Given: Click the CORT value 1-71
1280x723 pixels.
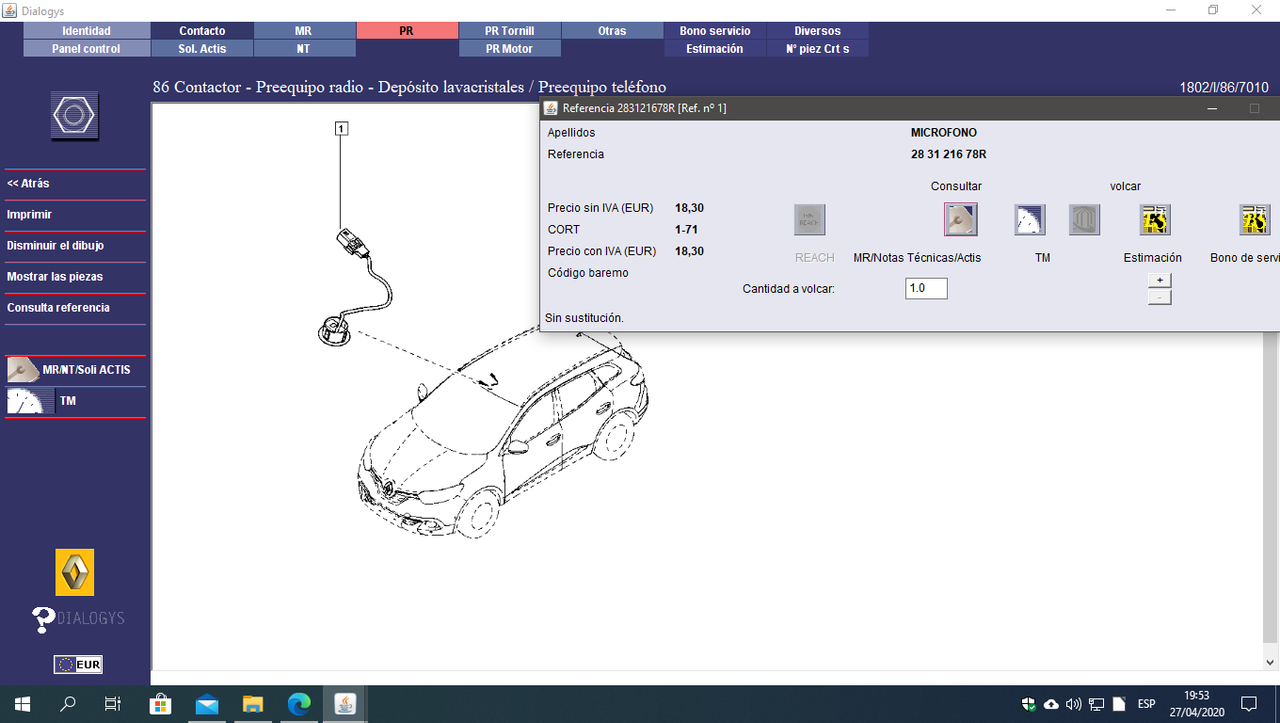Looking at the screenshot, I should (686, 230).
